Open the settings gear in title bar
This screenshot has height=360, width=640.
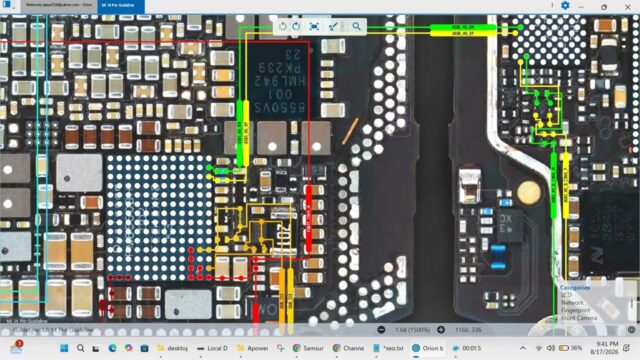point(565,6)
